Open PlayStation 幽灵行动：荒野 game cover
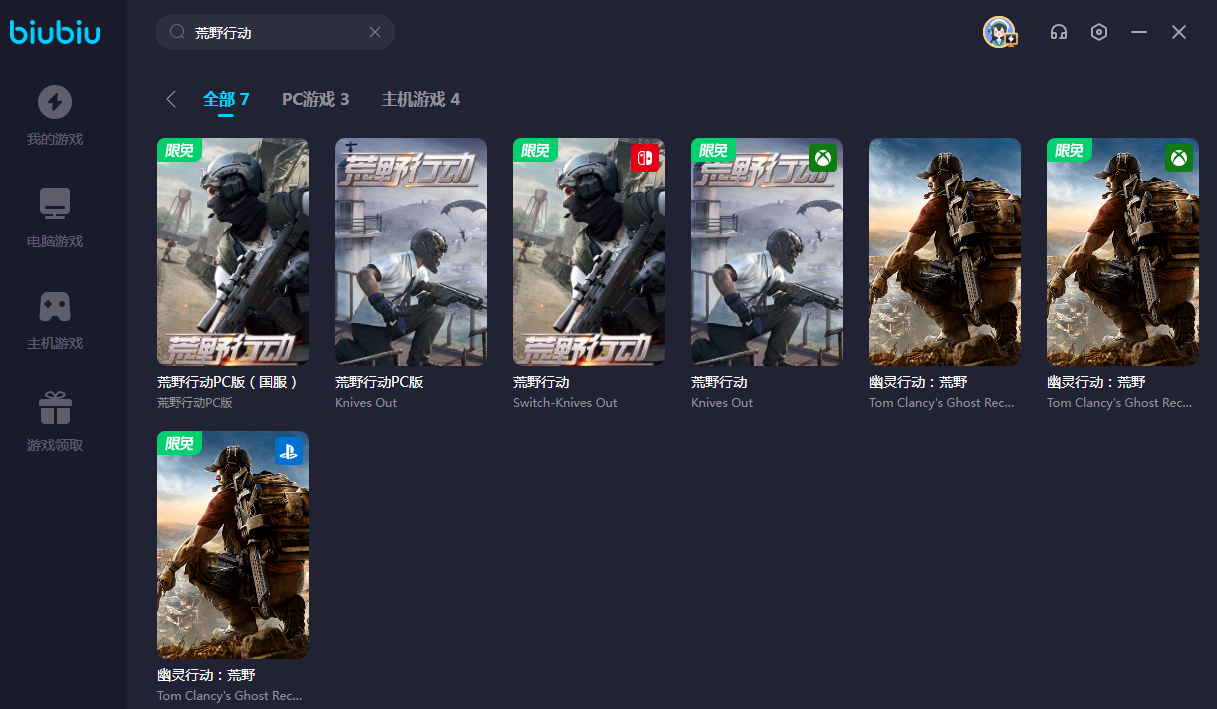 tap(233, 544)
